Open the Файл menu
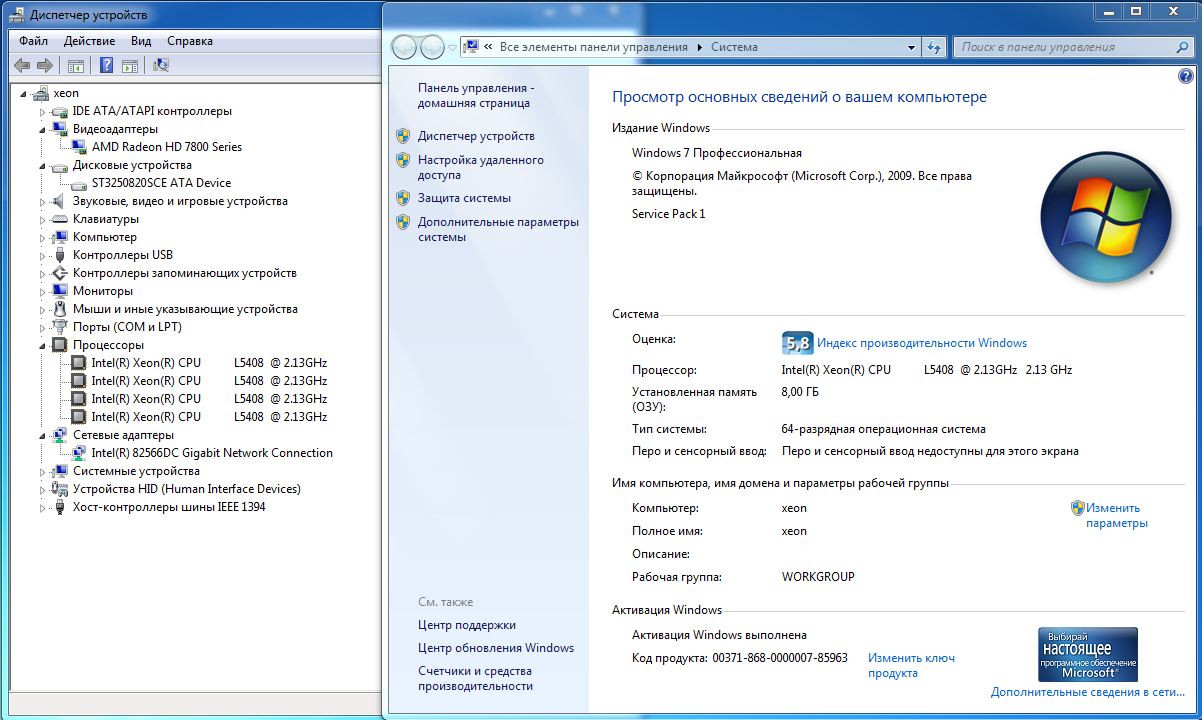This screenshot has height=720, width=1202. coord(33,41)
